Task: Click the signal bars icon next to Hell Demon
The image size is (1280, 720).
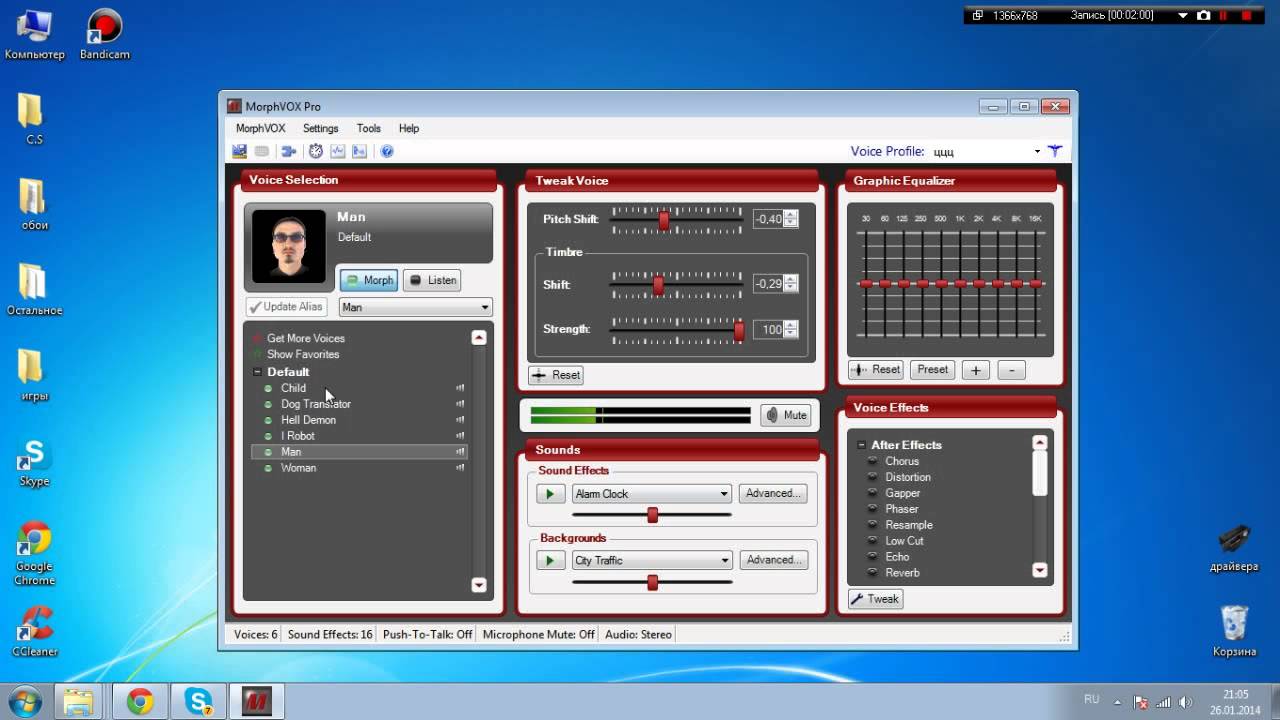Action: [x=460, y=420]
